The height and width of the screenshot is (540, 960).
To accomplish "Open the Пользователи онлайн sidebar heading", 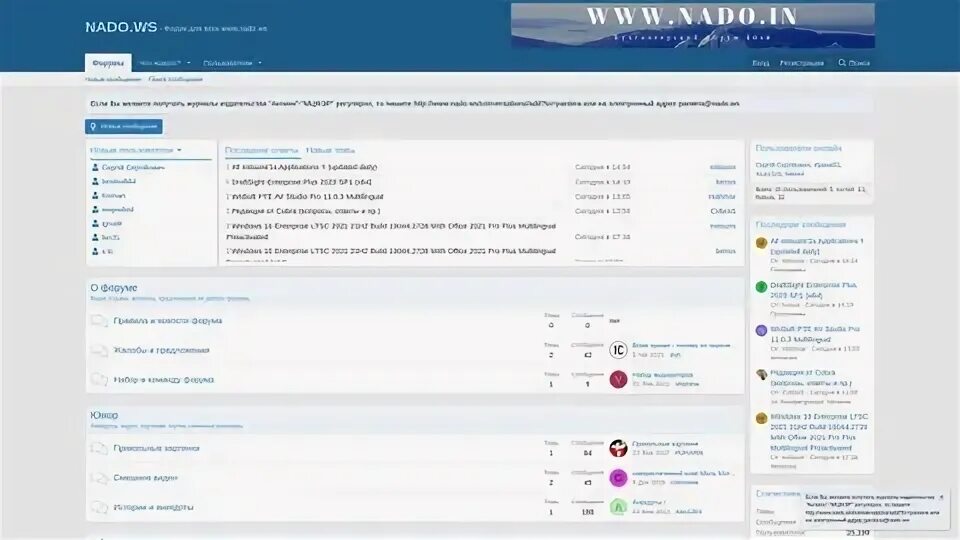I will [x=798, y=148].
